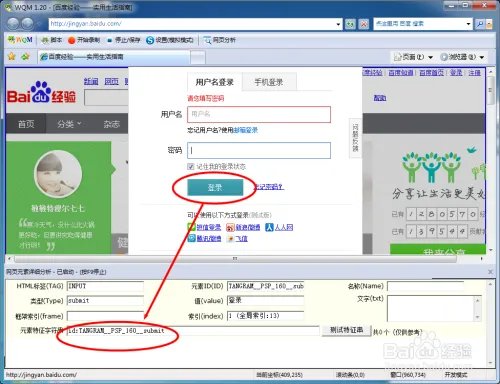
Task: Start recording with the red 开始录制 button
Action: (84, 40)
